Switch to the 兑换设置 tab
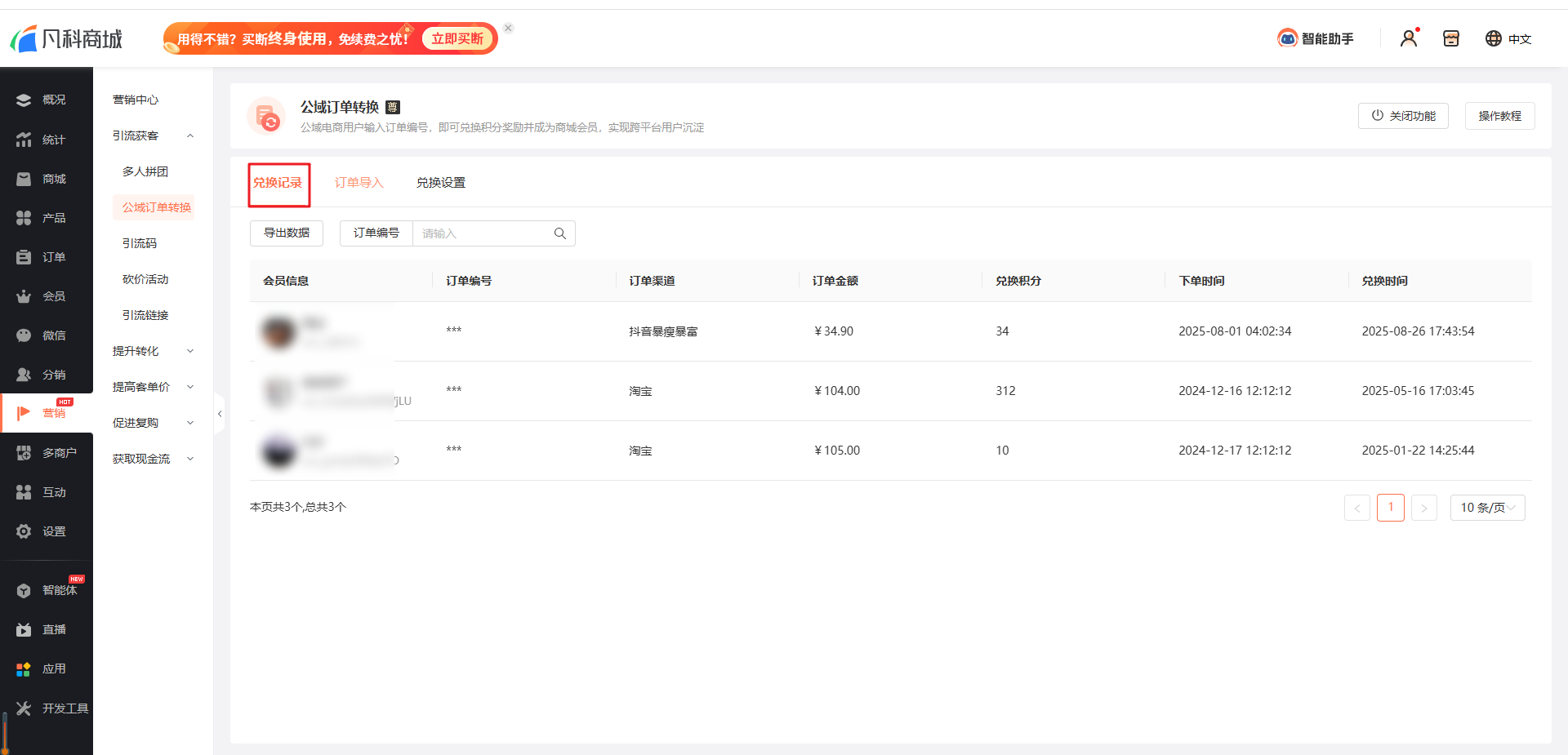Screen dimensions: 1568x755 click(440, 183)
